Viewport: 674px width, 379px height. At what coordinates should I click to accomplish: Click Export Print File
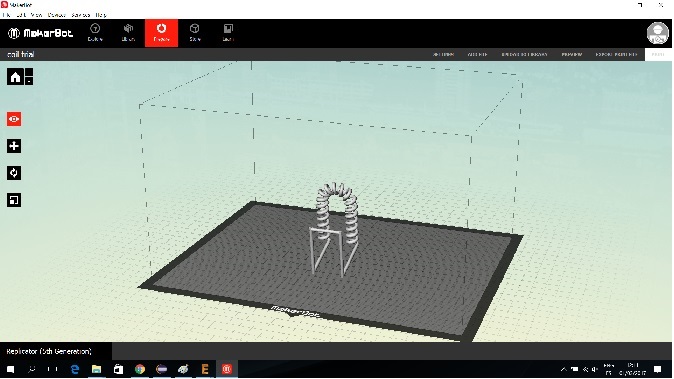(616, 55)
